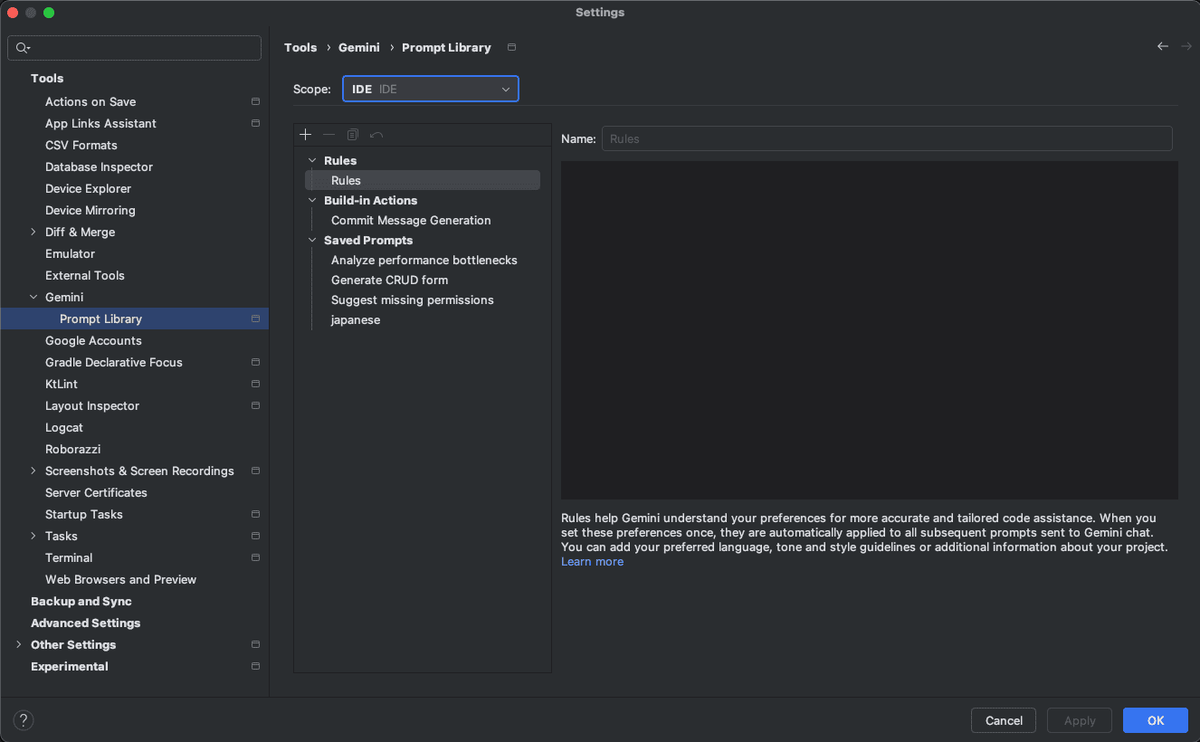This screenshot has width=1200, height=742.
Task: Expand the Diff & Merge chevron
Action: coord(33,232)
